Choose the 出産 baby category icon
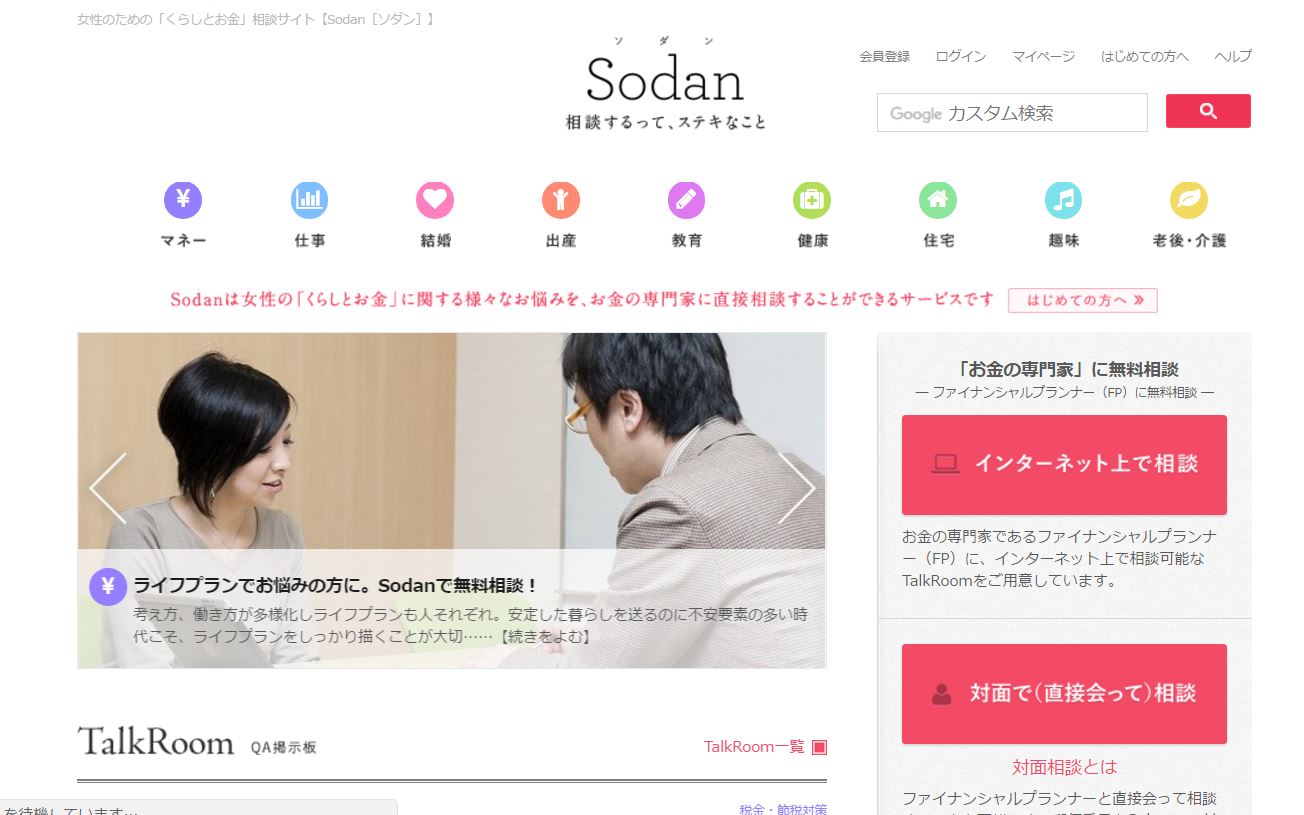 click(561, 201)
